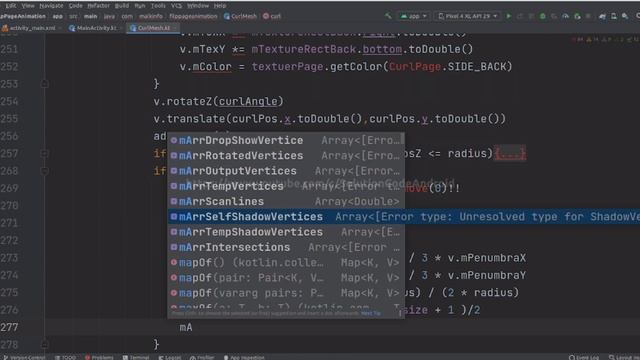The image size is (640, 360).
Task: Select mapOf() completion suggestion
Action: click(286, 262)
